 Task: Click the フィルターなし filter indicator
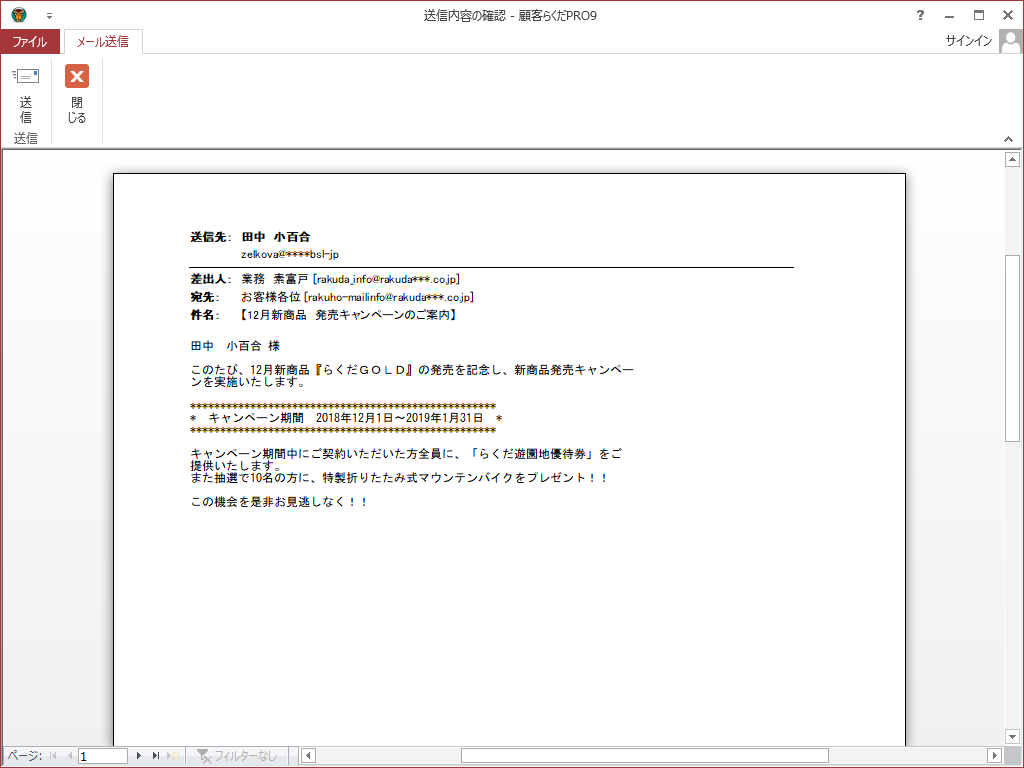coord(236,756)
